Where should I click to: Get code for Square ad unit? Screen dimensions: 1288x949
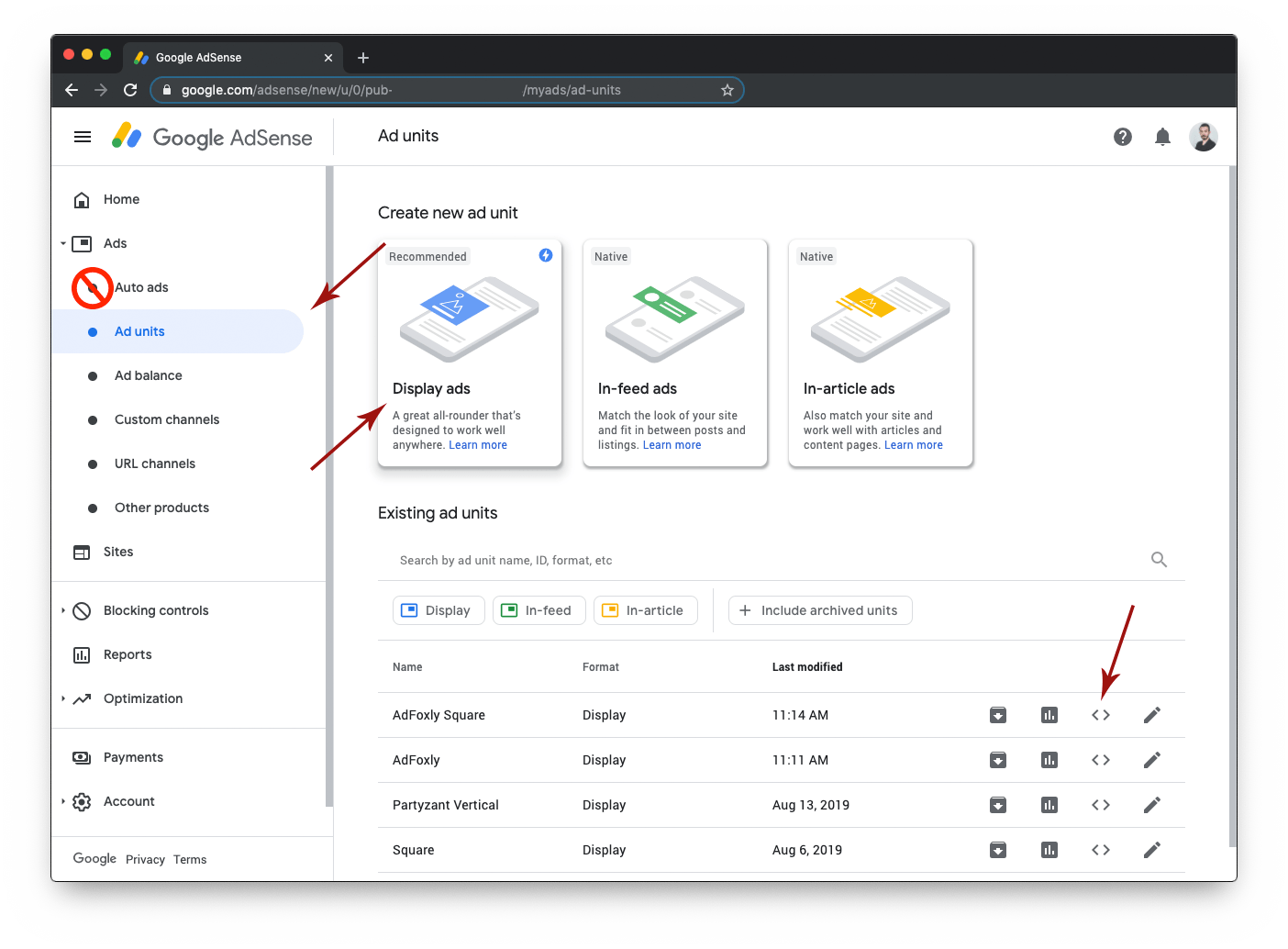point(1101,850)
